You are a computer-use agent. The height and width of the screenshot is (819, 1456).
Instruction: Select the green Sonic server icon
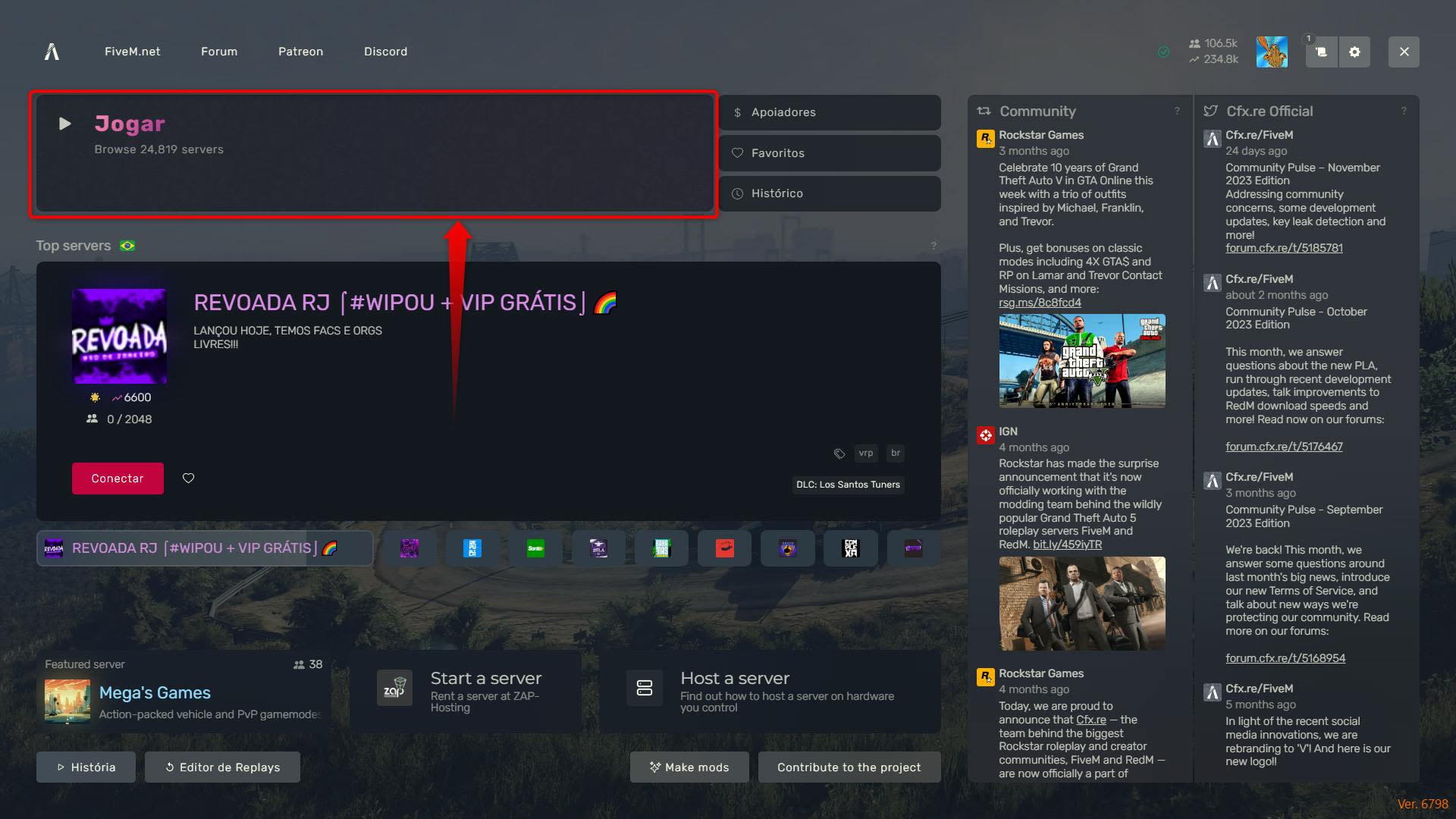[x=535, y=548]
